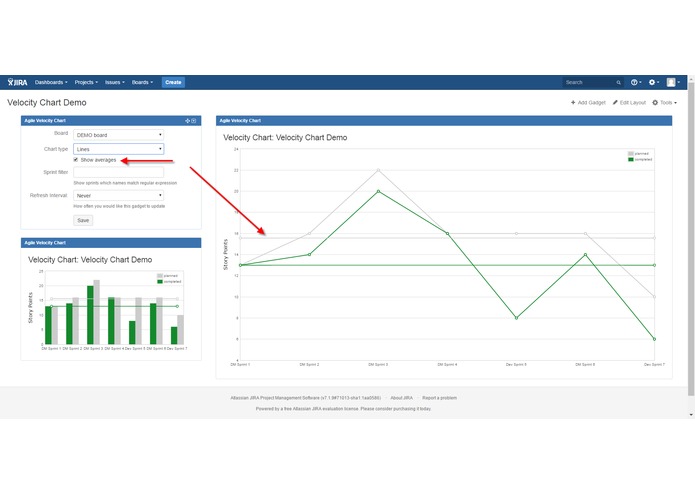This screenshot has height=494, width=695.
Task: Click the Atlassian JIRA Project Management Software footer text
Action: [305, 398]
